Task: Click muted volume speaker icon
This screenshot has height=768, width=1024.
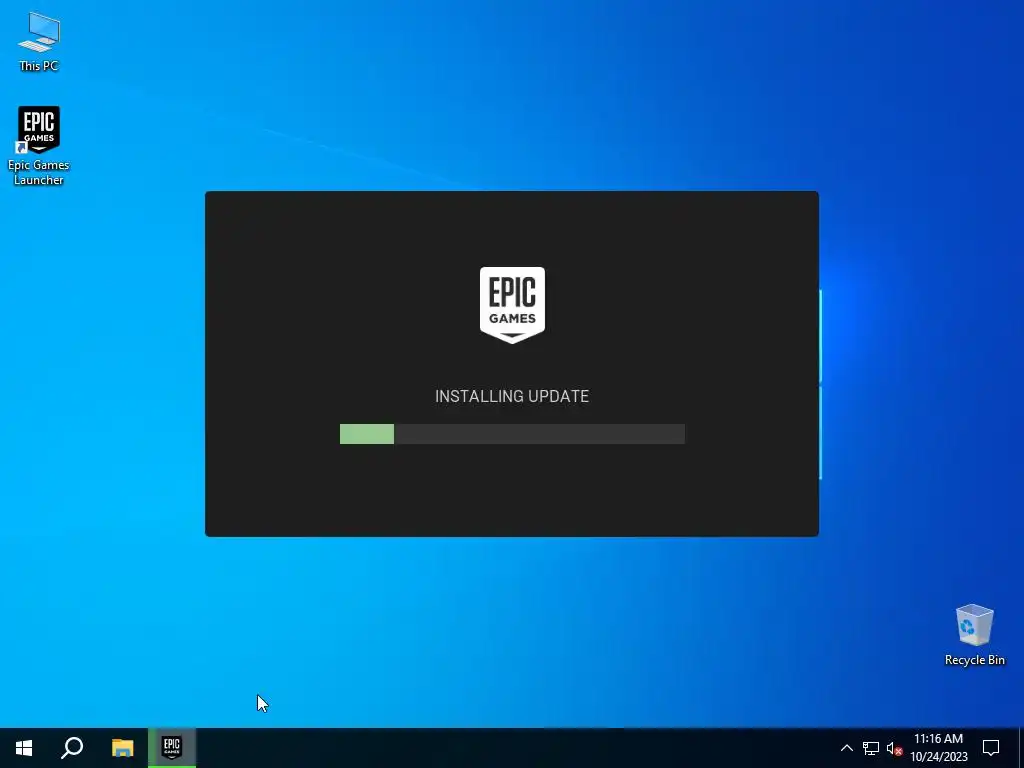Action: pos(894,748)
